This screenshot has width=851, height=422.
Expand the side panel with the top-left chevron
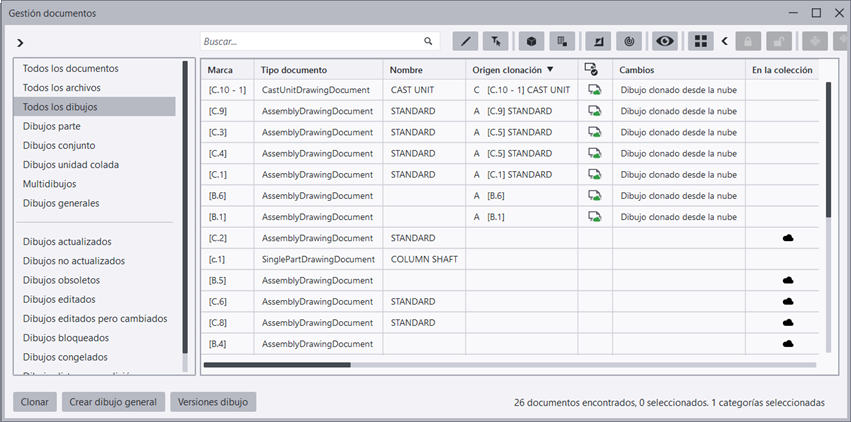point(20,43)
